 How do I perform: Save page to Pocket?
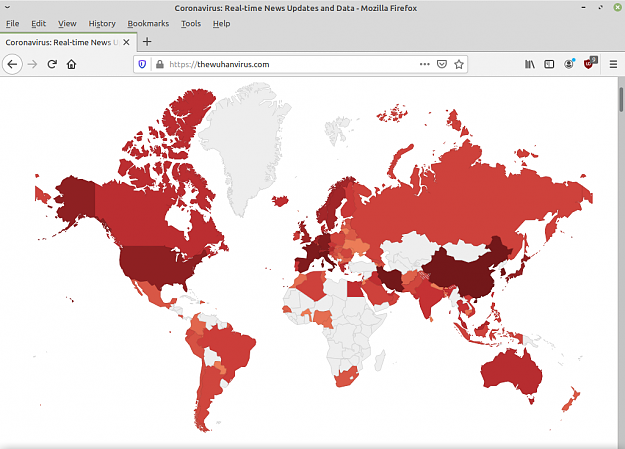tap(442, 64)
